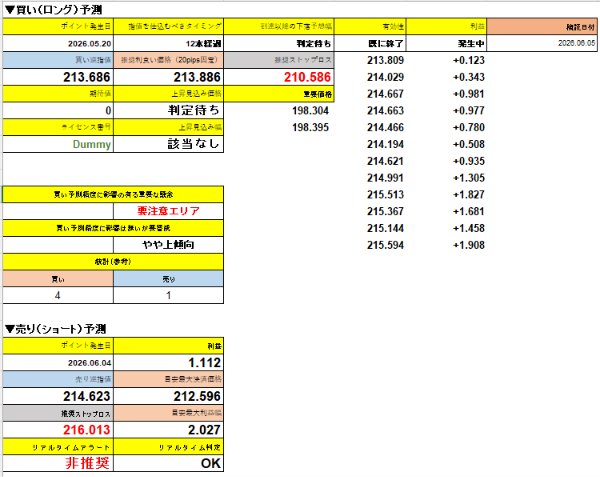
Task: Select the ▼買い(ロング)予測 section heading
Action: [x=54, y=10]
